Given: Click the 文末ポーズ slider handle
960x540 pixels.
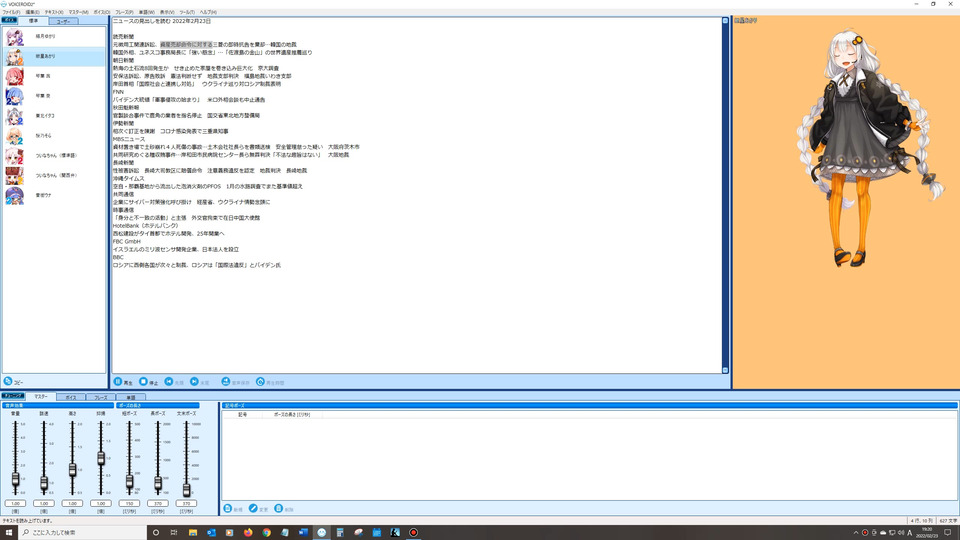Looking at the screenshot, I should [x=186, y=489].
